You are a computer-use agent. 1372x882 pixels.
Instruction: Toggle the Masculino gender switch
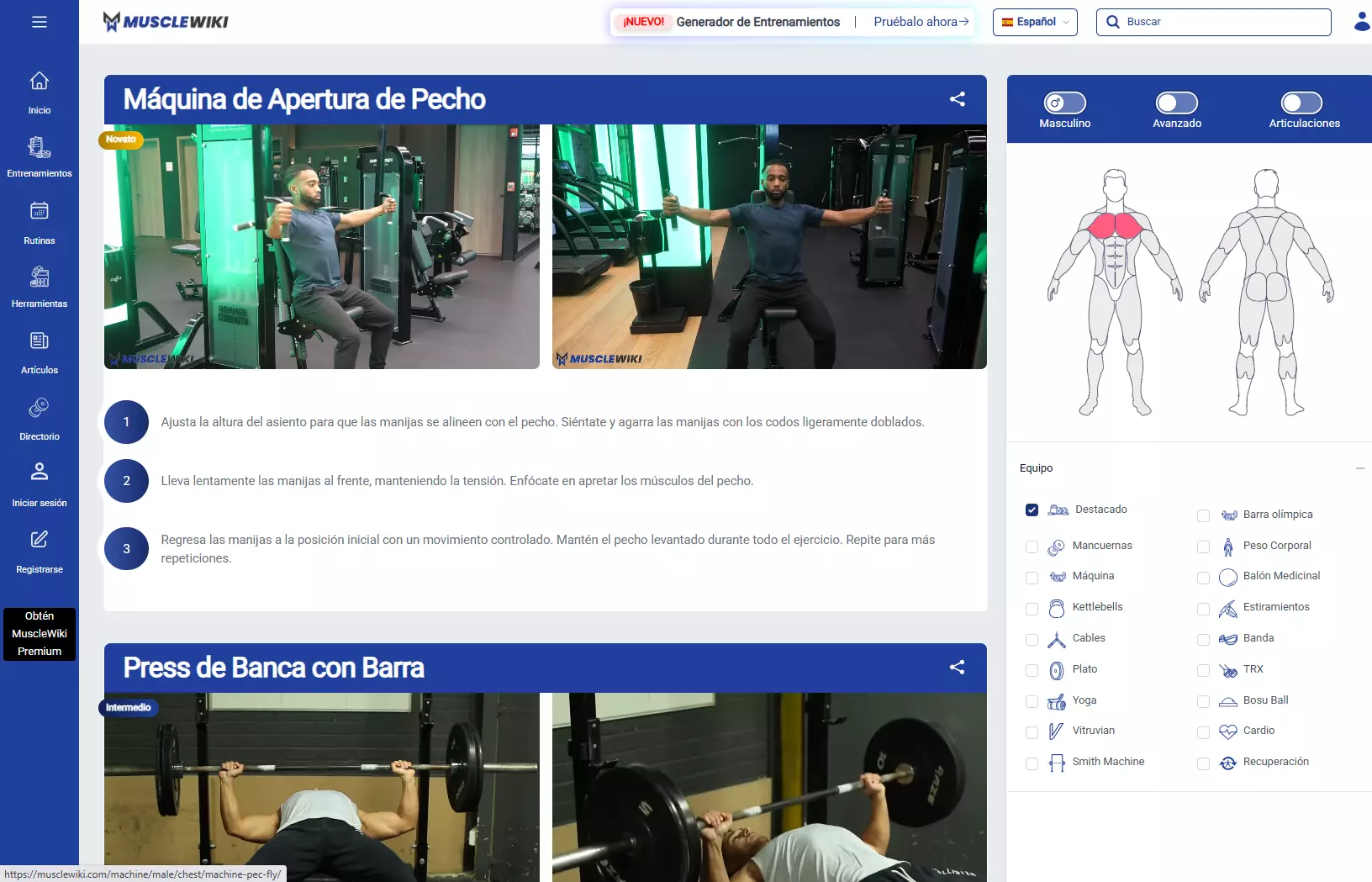1065,103
